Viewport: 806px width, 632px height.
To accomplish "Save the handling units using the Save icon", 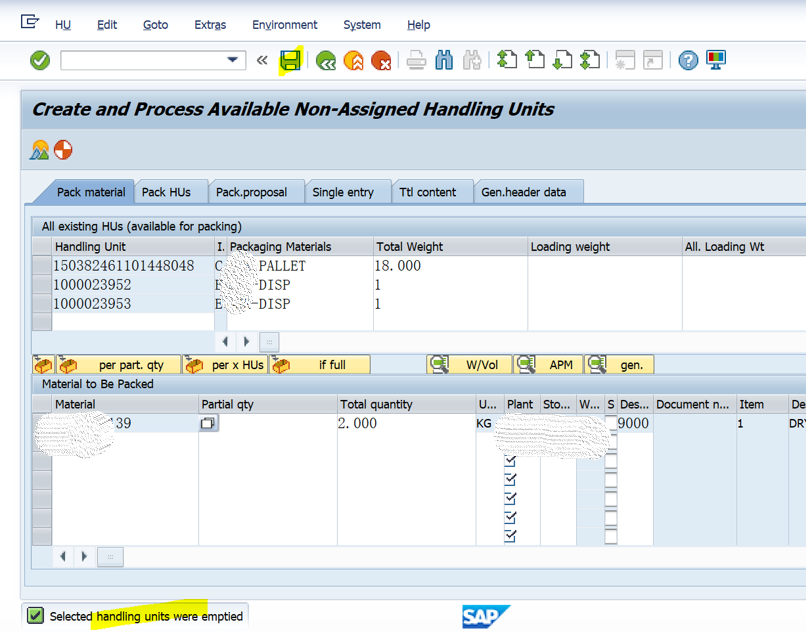I will 291,60.
